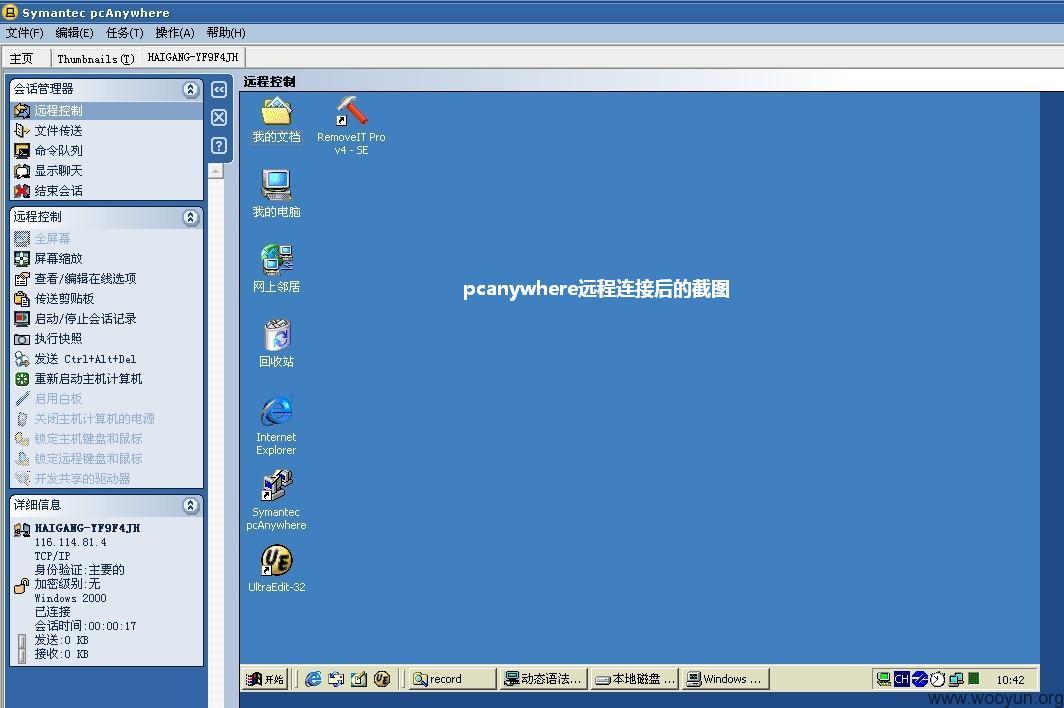The height and width of the screenshot is (708, 1064).
Task: Switch to the Thumbnails tab
Action: pos(96,58)
